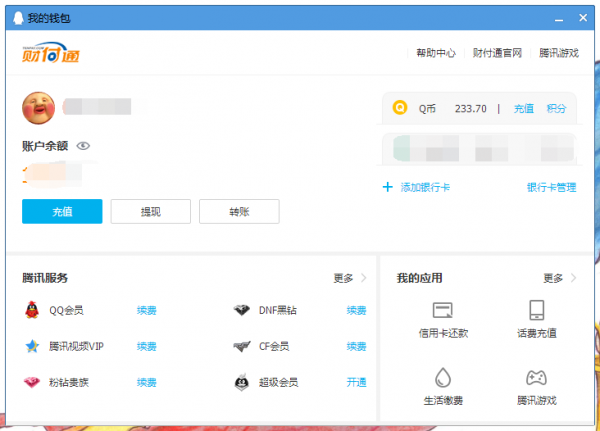Screen dimensions: 600x431
Task: Click 续费 for DNF黑钻
Action: [356, 310]
